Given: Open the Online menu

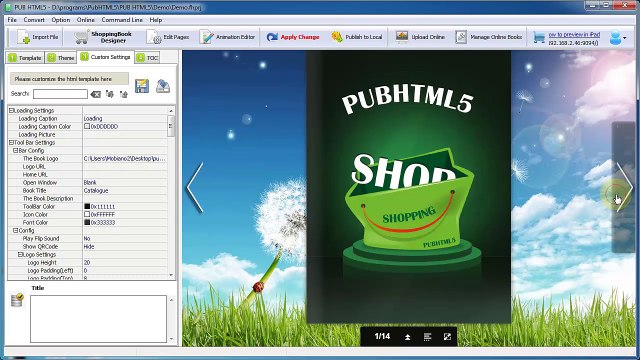Looking at the screenshot, I should pyautogui.click(x=86, y=20).
